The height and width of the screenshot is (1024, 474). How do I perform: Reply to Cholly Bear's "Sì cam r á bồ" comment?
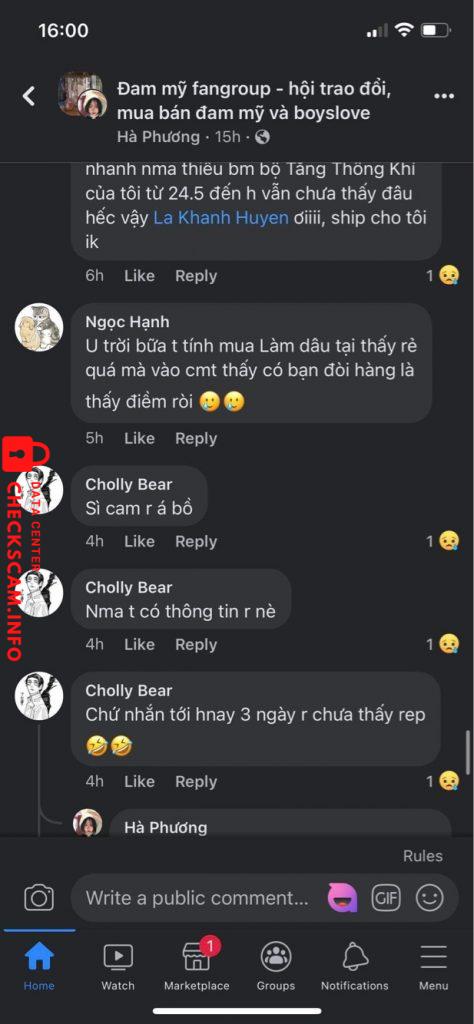[x=196, y=541]
